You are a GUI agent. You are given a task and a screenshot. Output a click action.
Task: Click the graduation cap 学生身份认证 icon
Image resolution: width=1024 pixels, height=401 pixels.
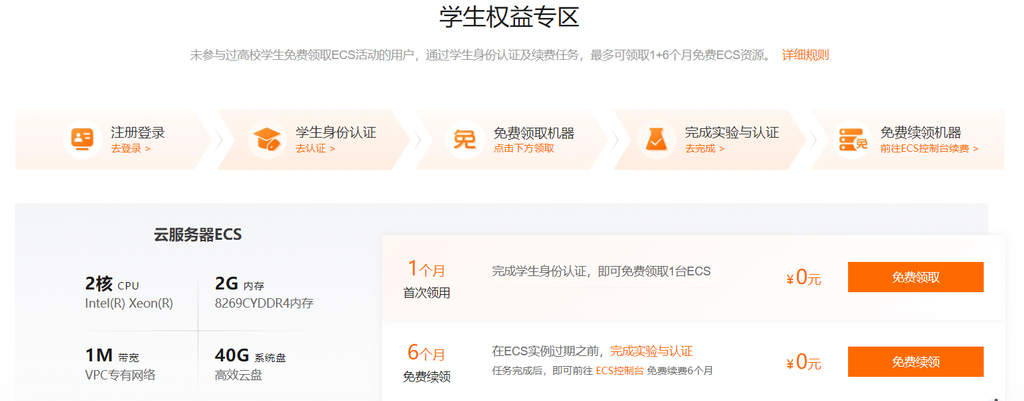point(267,139)
